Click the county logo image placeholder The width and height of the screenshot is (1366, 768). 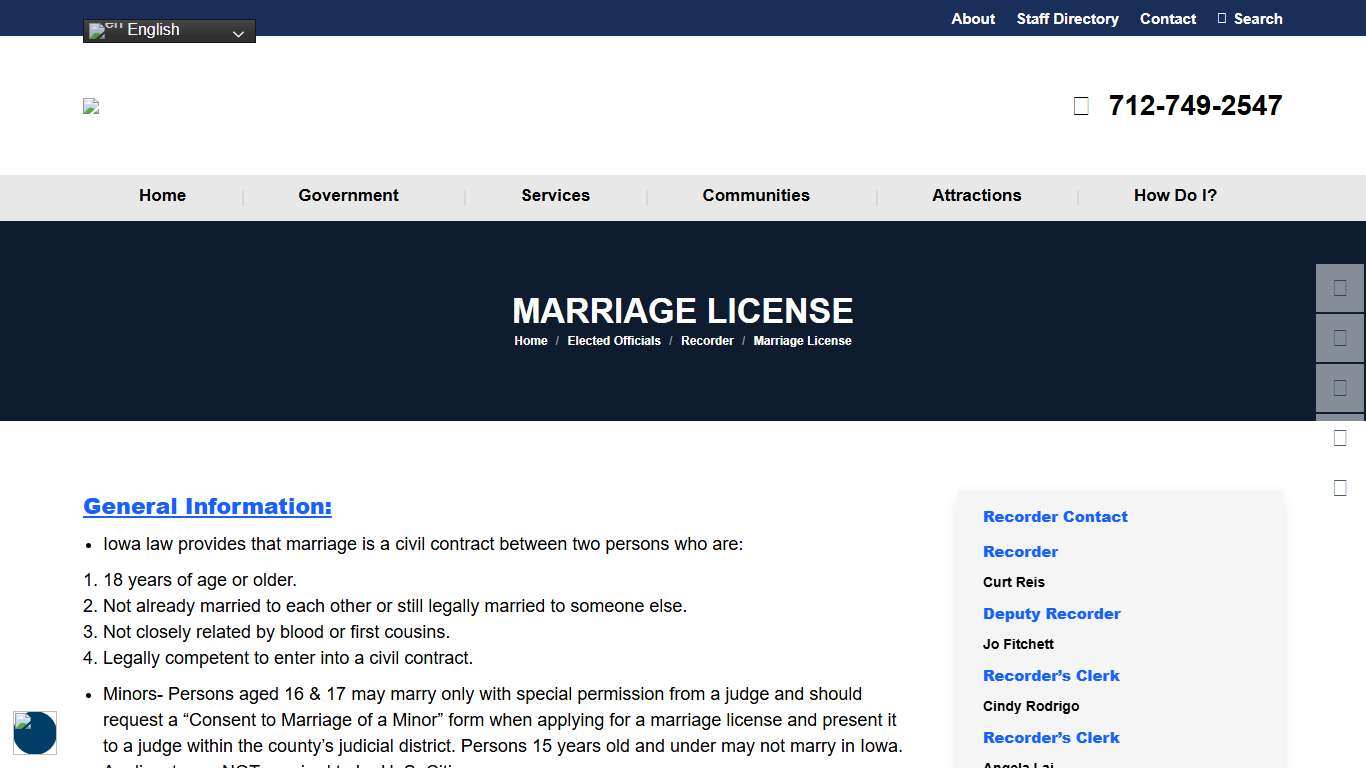click(x=90, y=106)
